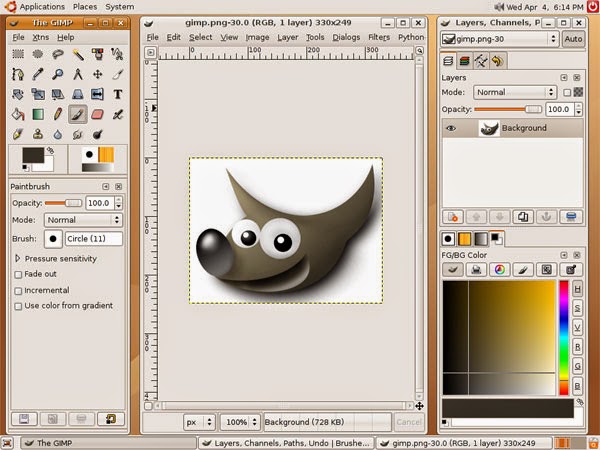Reset tool options to defaults button
Viewport: 600px width, 450px height.
(x=111, y=419)
